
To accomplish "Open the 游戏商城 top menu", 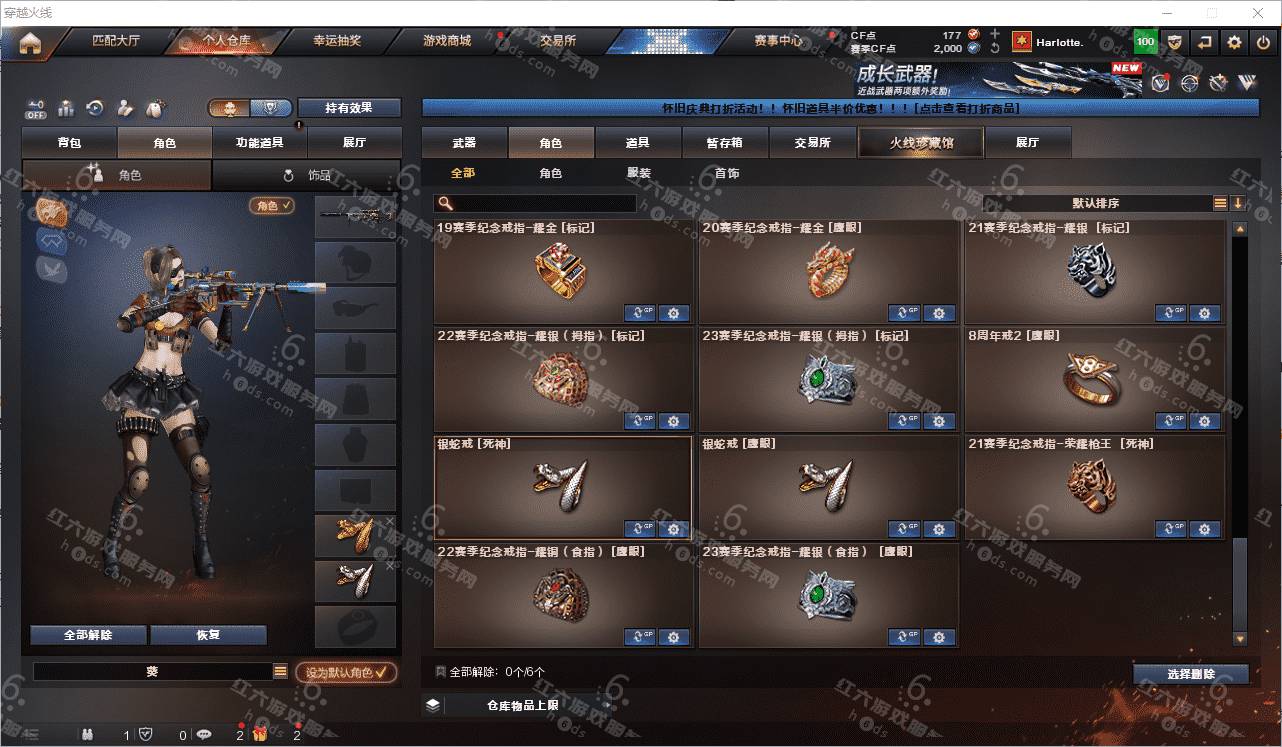I will coord(446,41).
